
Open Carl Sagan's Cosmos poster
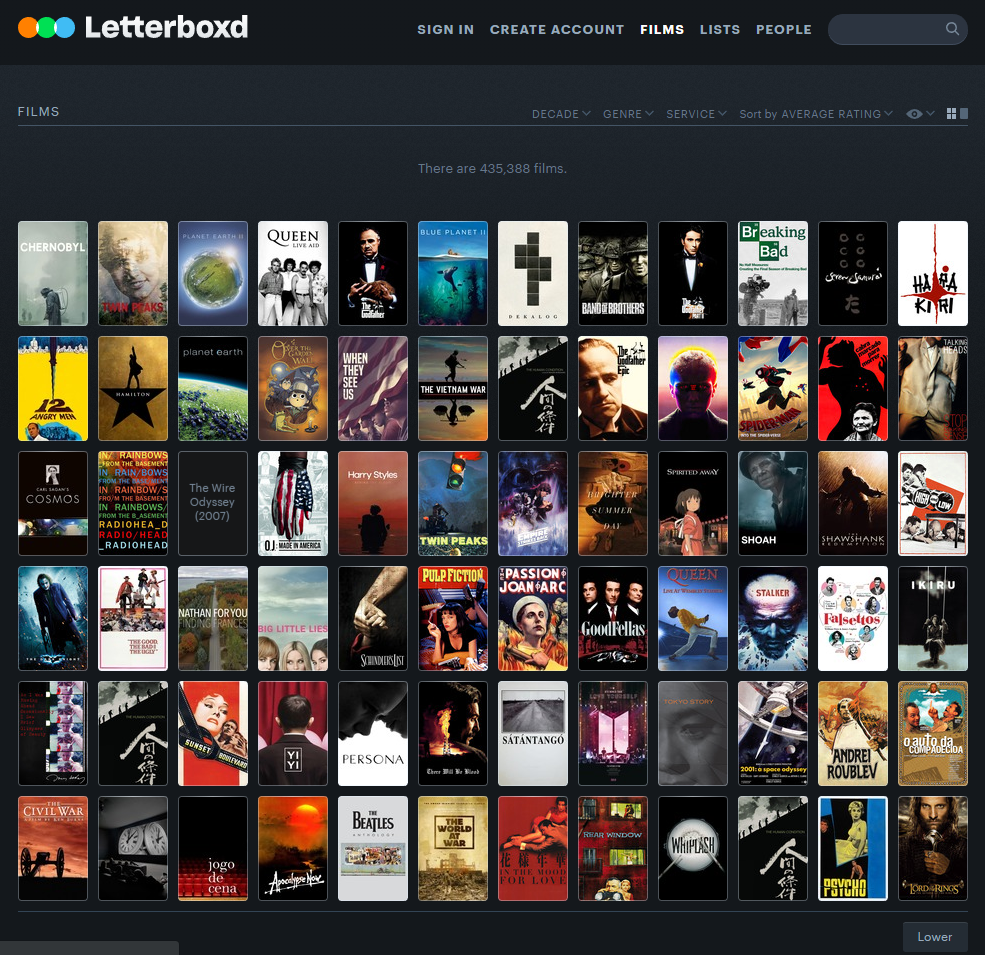click(x=53, y=503)
